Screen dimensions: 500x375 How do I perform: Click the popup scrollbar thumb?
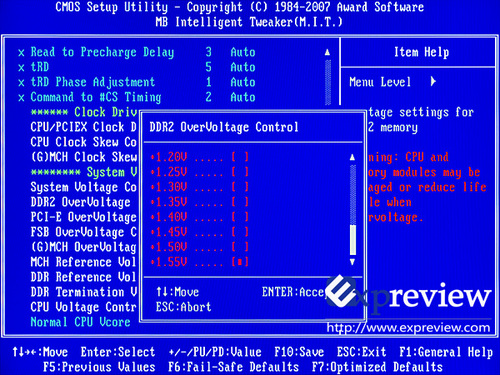click(352, 240)
